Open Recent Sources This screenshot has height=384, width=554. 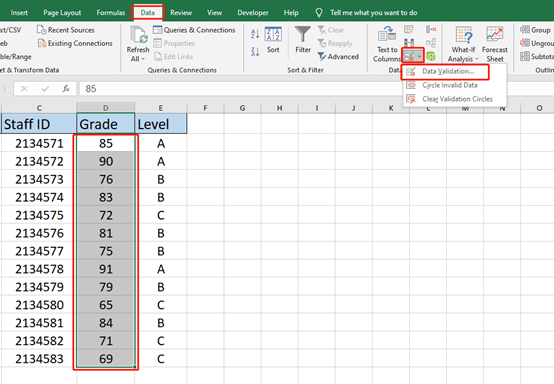(66, 30)
